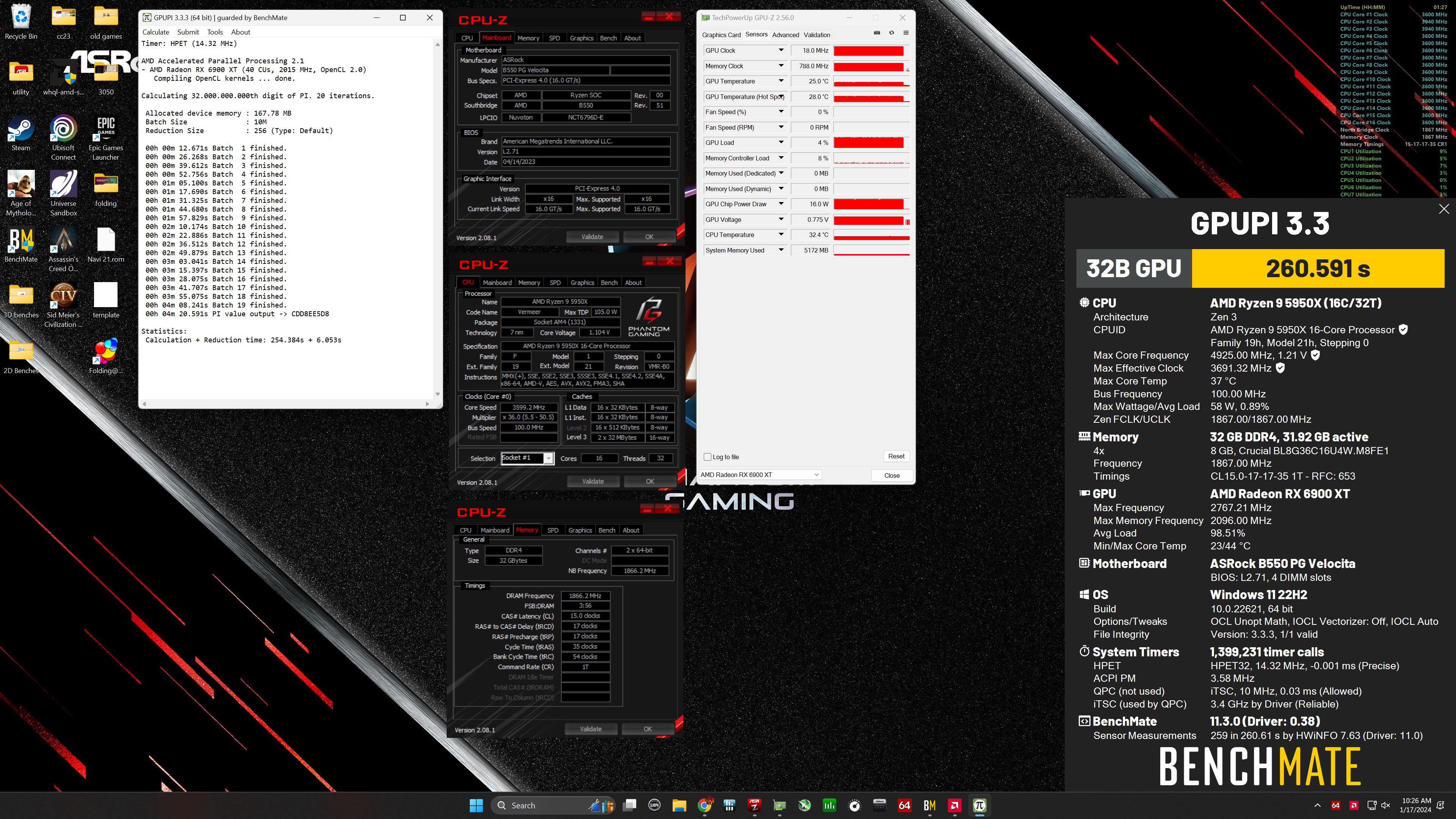Select the Recycle Bin icon
The height and width of the screenshot is (819, 1456).
click(x=21, y=22)
